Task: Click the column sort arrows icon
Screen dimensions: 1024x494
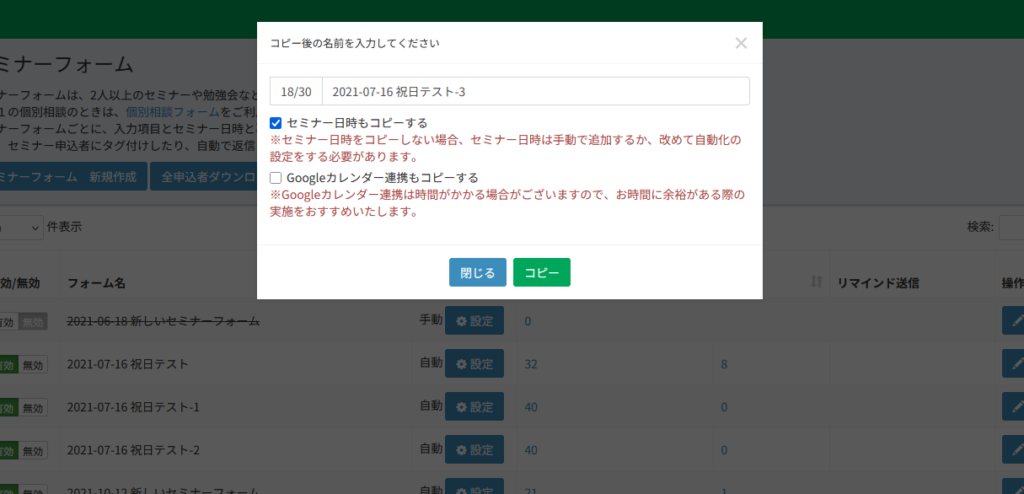Action: (817, 283)
